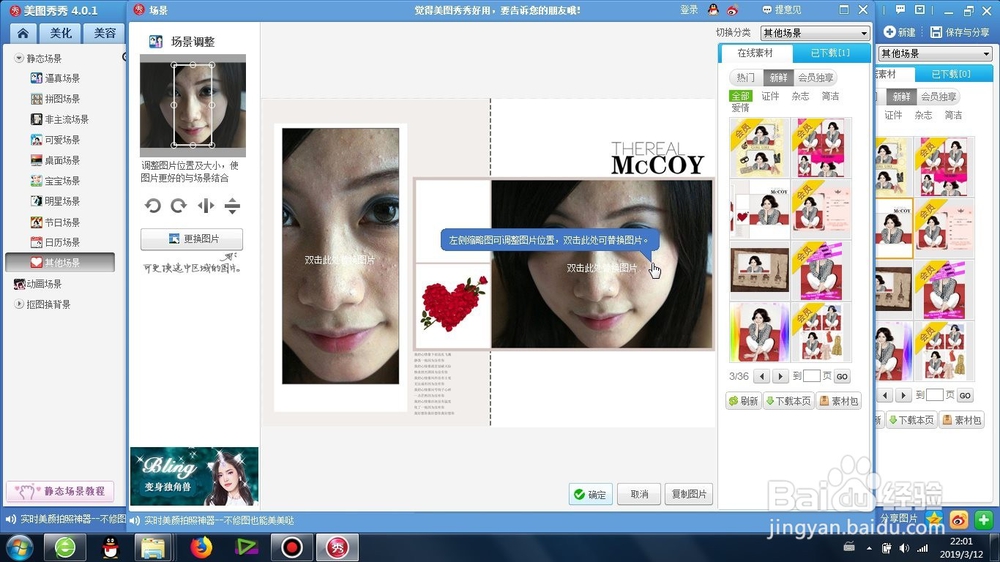The width and height of the screenshot is (1000, 562).
Task: Go to next template page in scene dialog
Action: 780,376
